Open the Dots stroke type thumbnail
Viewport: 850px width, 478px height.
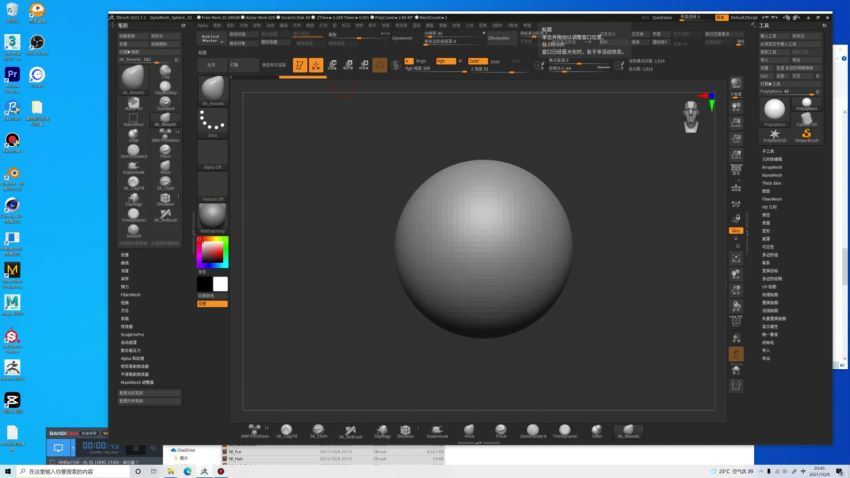(x=212, y=122)
